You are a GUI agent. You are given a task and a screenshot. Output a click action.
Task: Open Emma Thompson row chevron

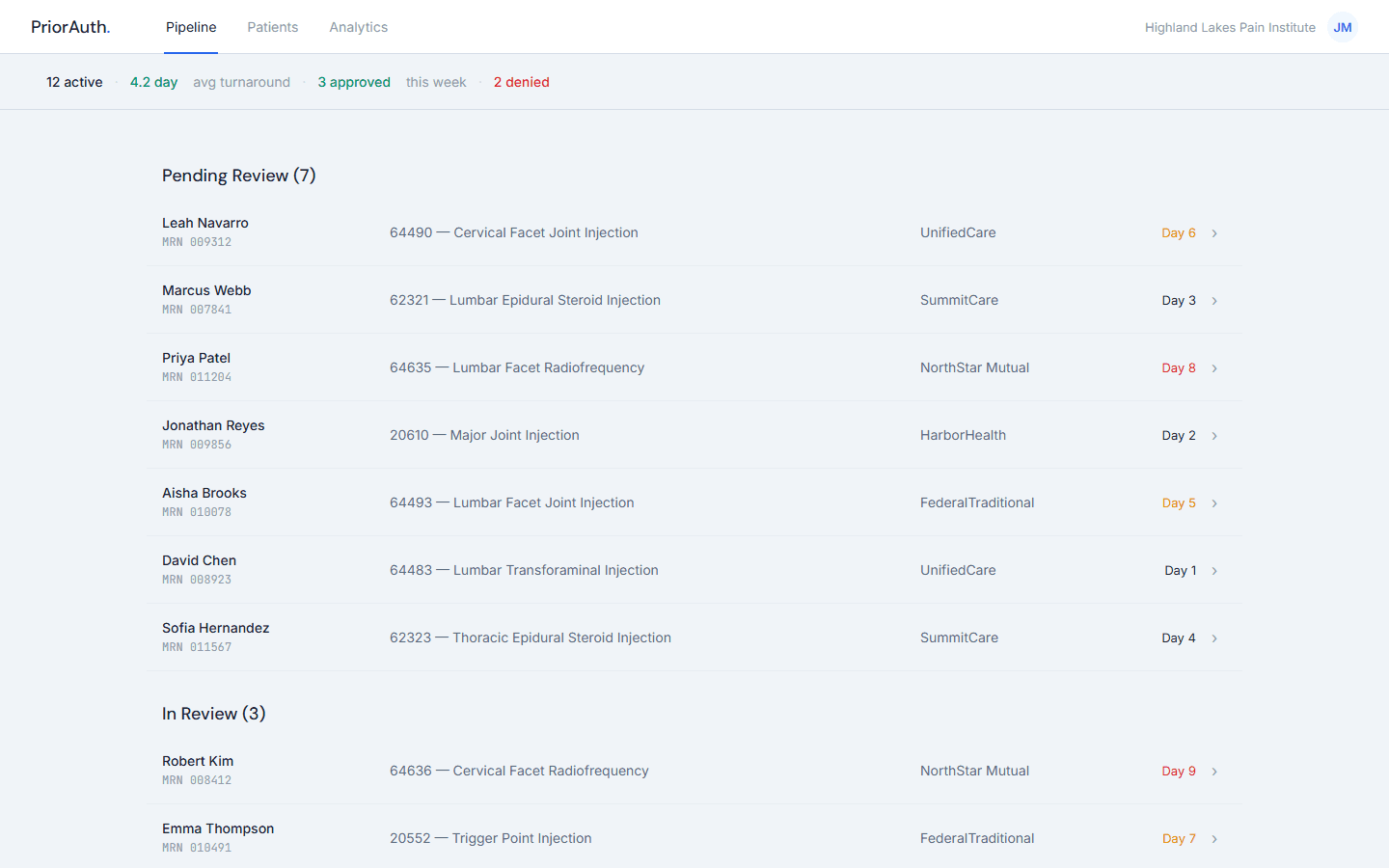(x=1214, y=839)
